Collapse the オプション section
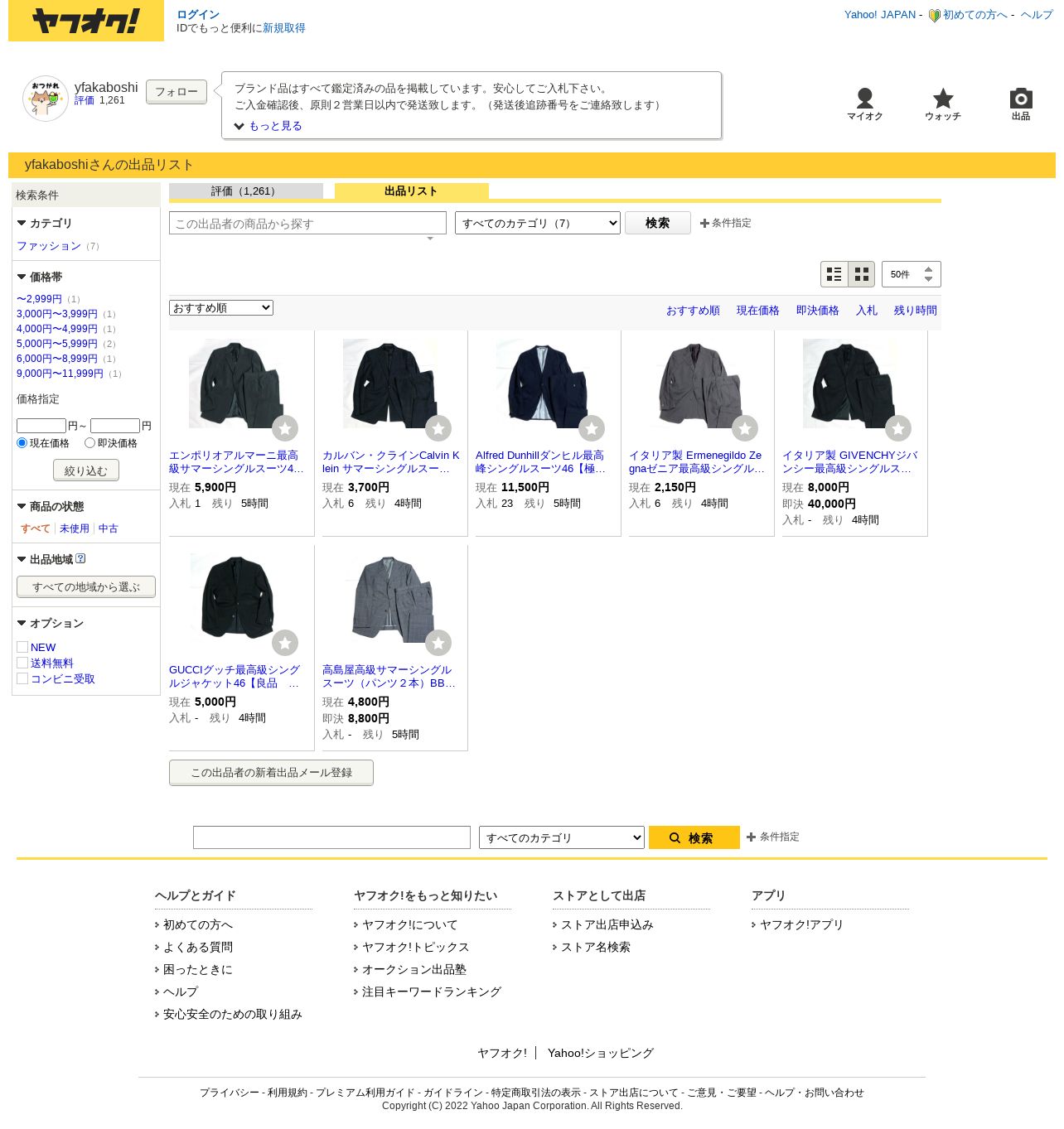The height and width of the screenshot is (1129, 1064). point(50,623)
